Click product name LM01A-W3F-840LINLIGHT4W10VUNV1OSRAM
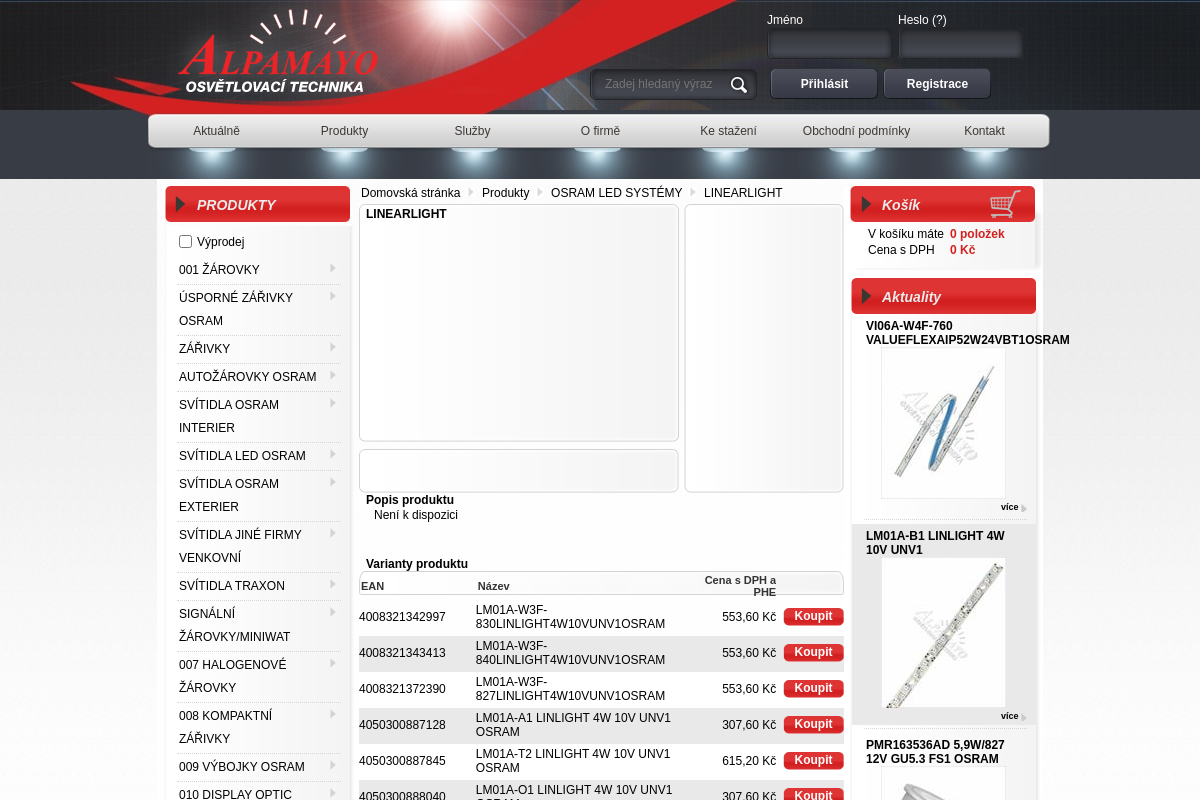 (570, 653)
